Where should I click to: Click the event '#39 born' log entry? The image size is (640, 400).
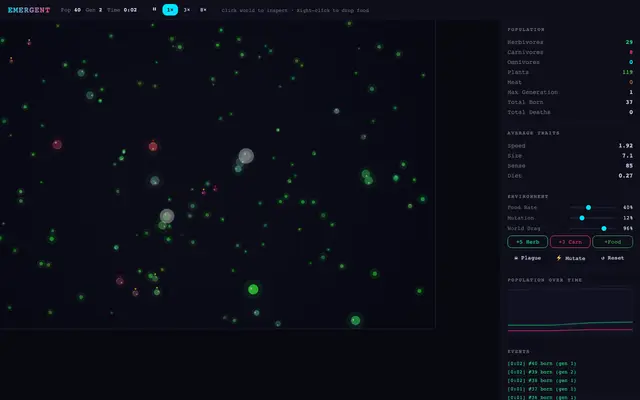point(542,372)
